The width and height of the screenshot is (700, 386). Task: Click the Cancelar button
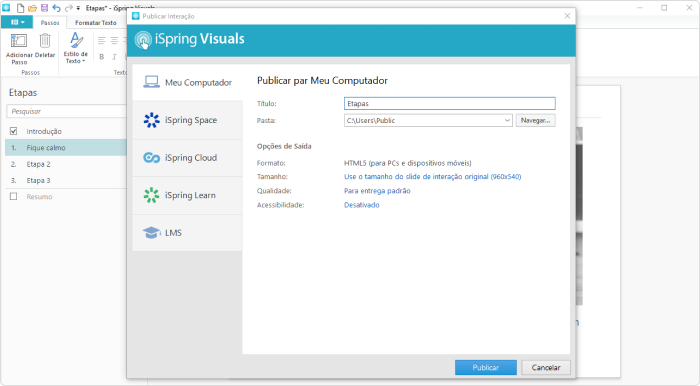point(546,368)
